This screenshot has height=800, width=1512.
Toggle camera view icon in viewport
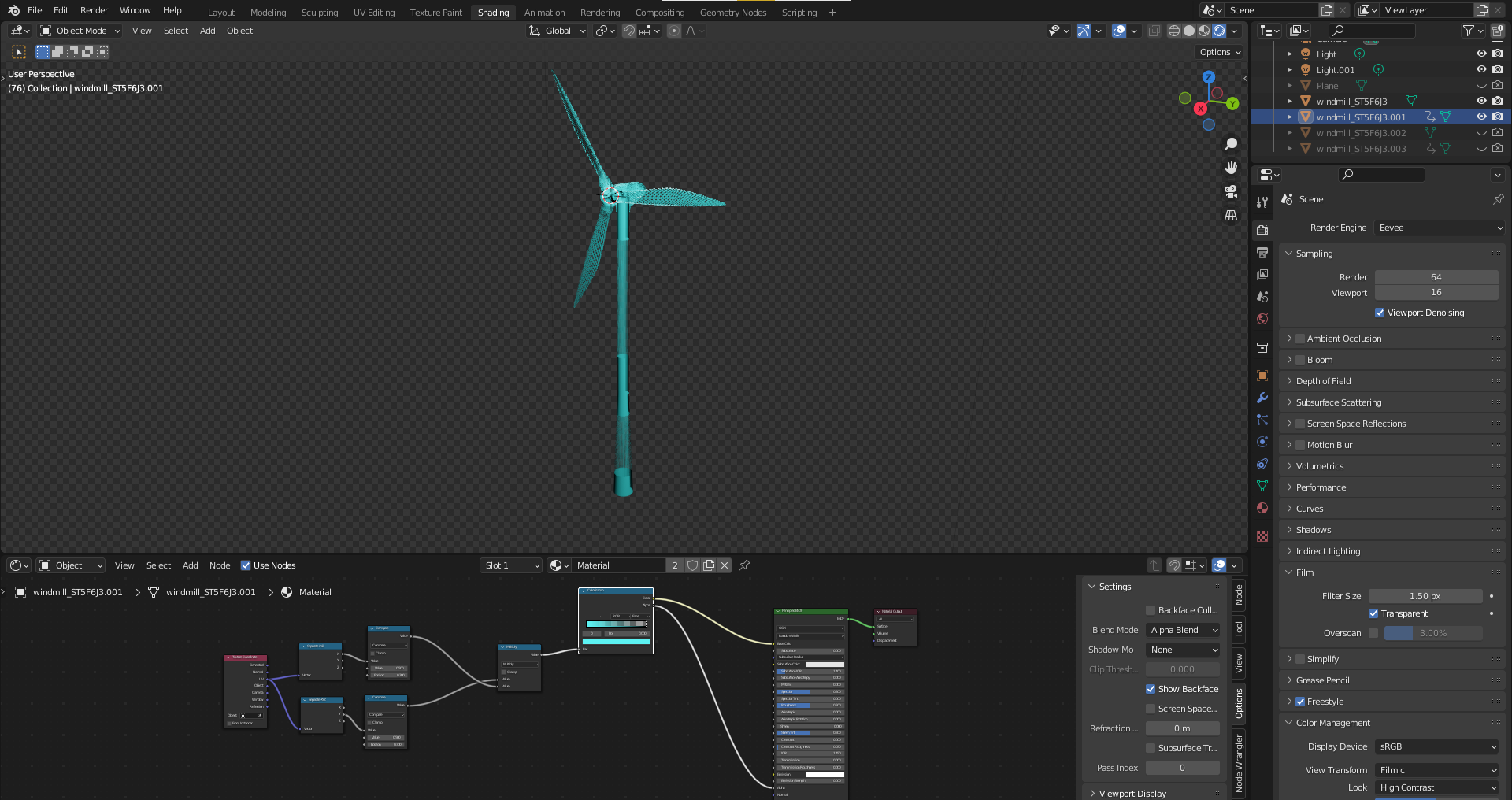tap(1231, 191)
